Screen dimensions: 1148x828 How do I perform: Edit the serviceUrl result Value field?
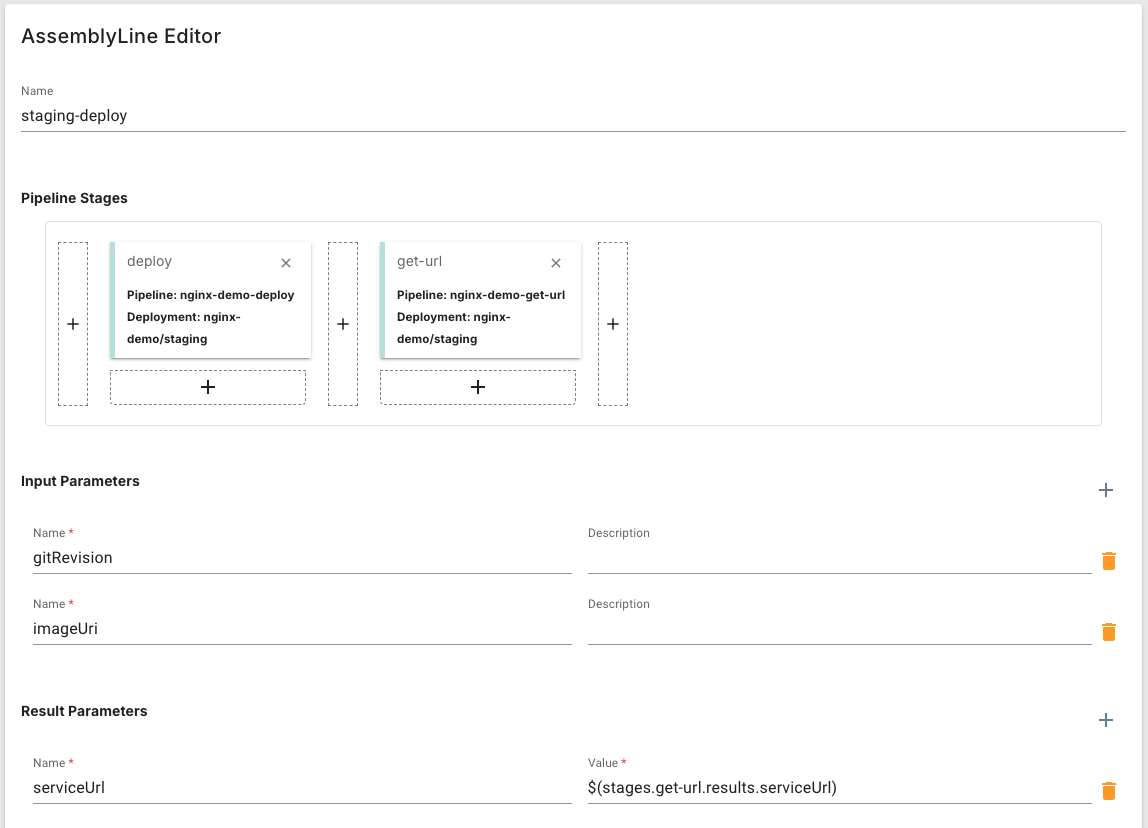(x=839, y=788)
